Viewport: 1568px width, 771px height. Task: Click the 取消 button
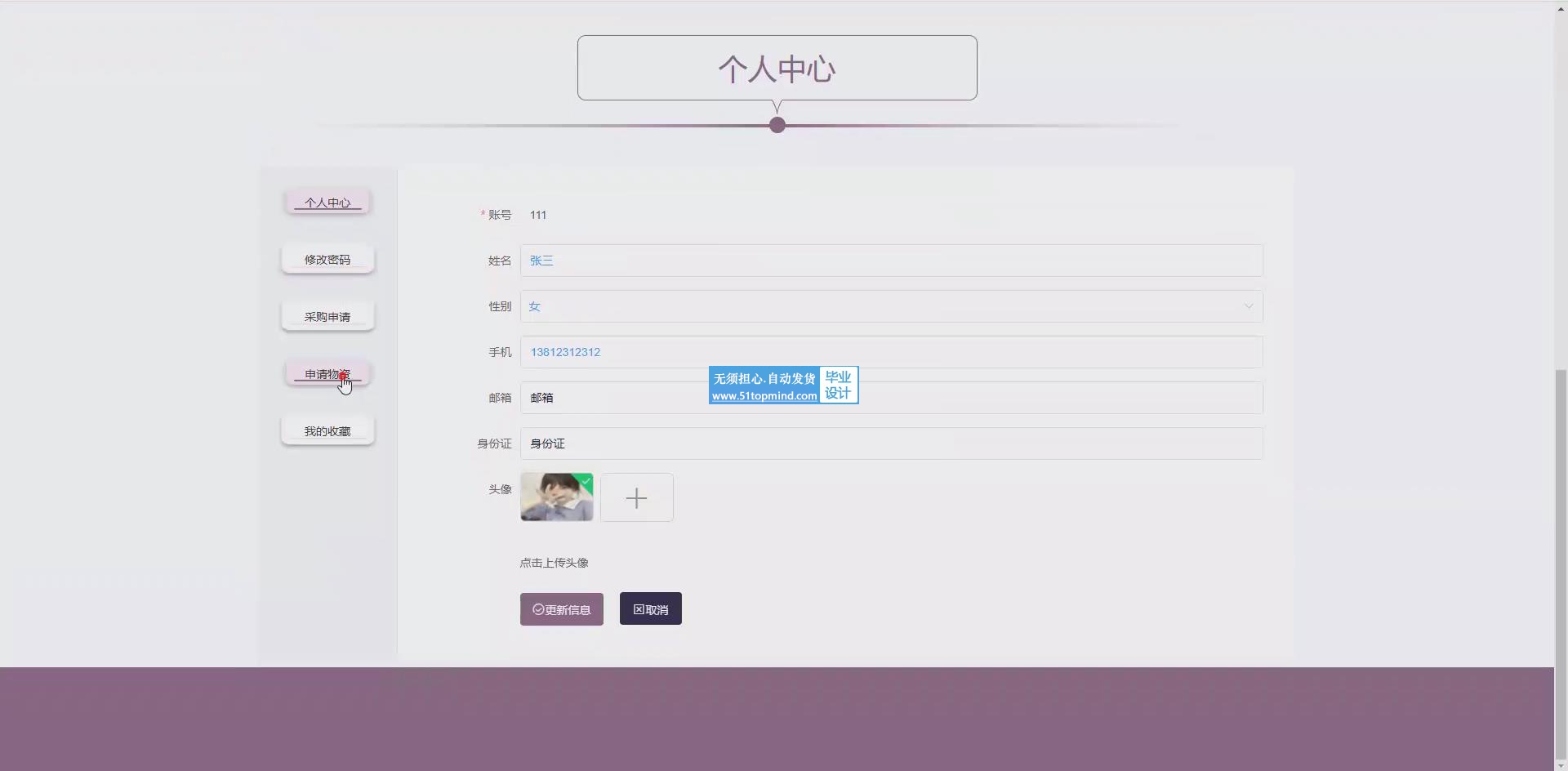(x=650, y=609)
